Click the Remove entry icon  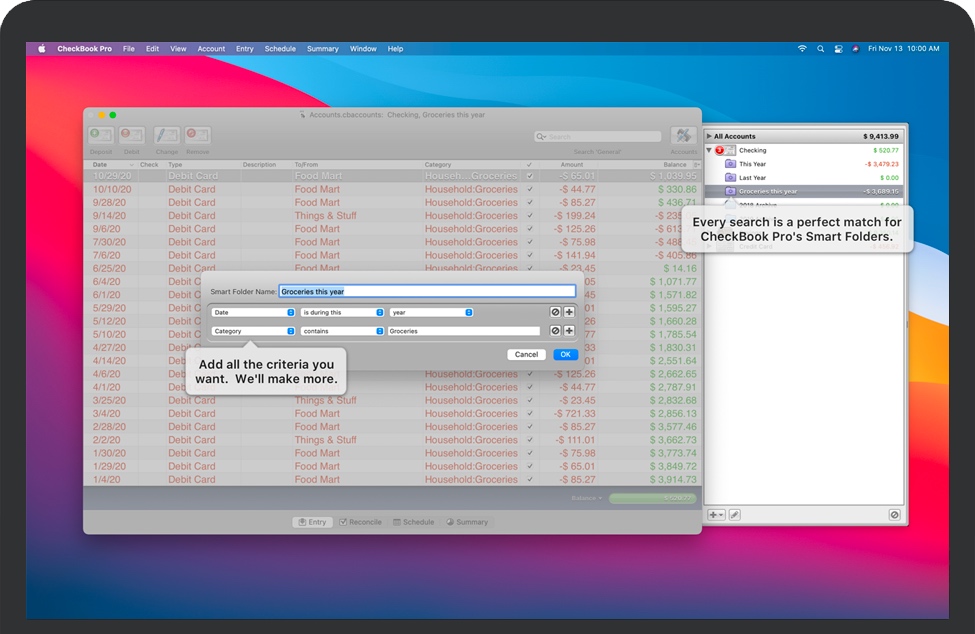tap(196, 135)
